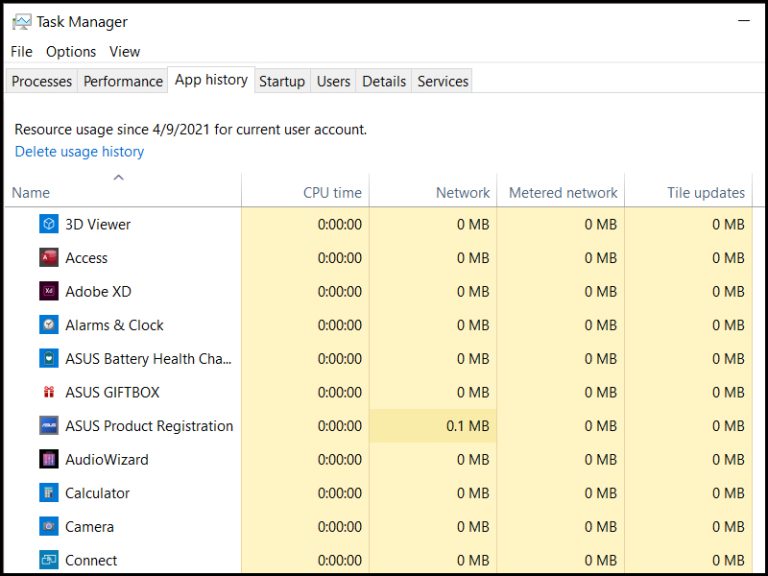Viewport: 768px width, 576px height.
Task: Switch to the Performance tab
Action: tap(123, 81)
